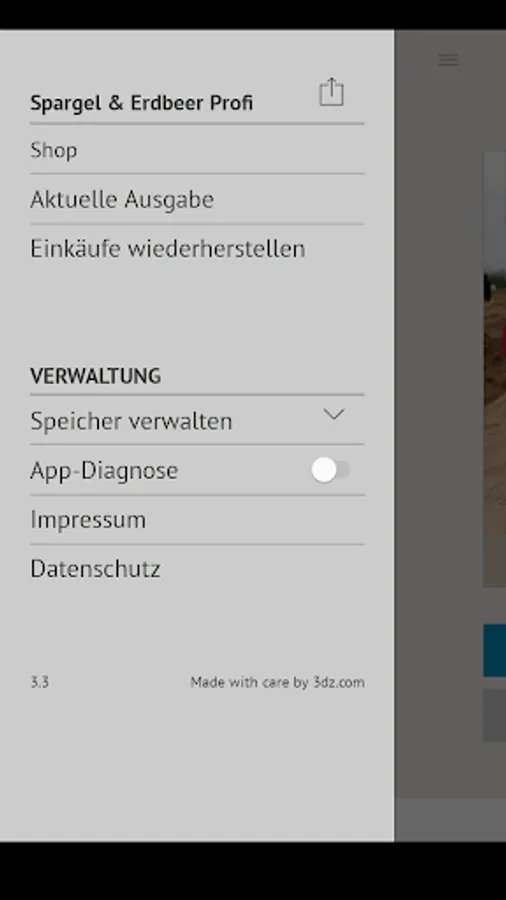
Task: Tap the share icon beside the app title
Action: [x=331, y=92]
